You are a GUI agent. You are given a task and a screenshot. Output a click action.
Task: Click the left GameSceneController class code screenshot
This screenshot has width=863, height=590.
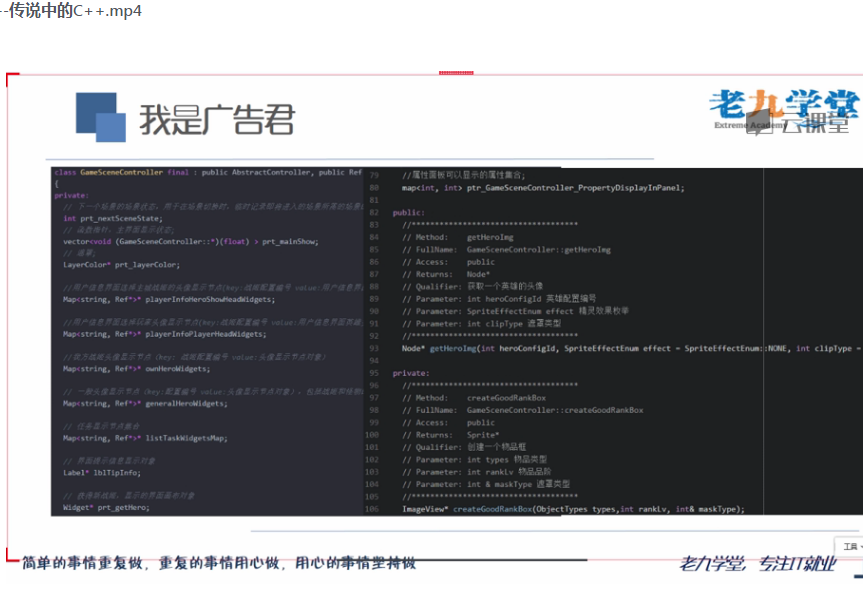pos(207,341)
